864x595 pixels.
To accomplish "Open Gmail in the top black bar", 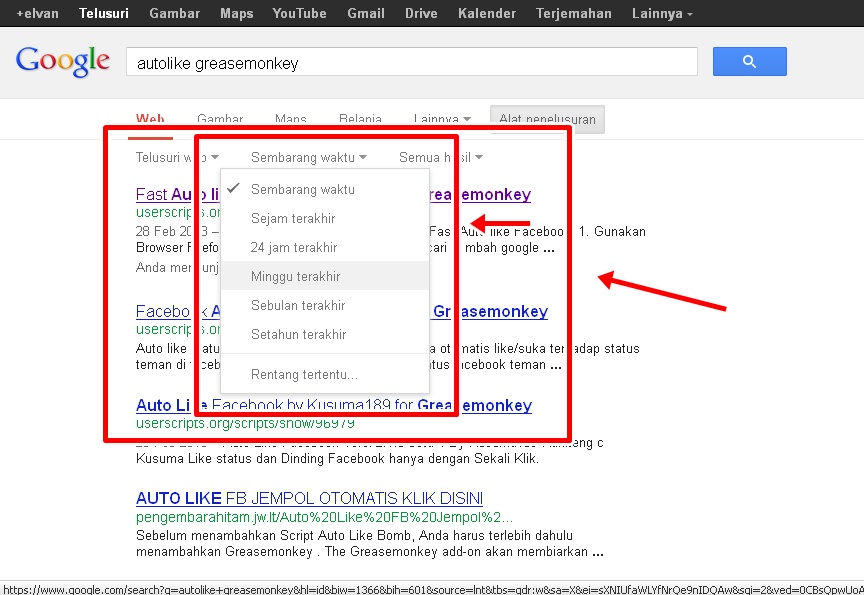I will click(x=366, y=13).
